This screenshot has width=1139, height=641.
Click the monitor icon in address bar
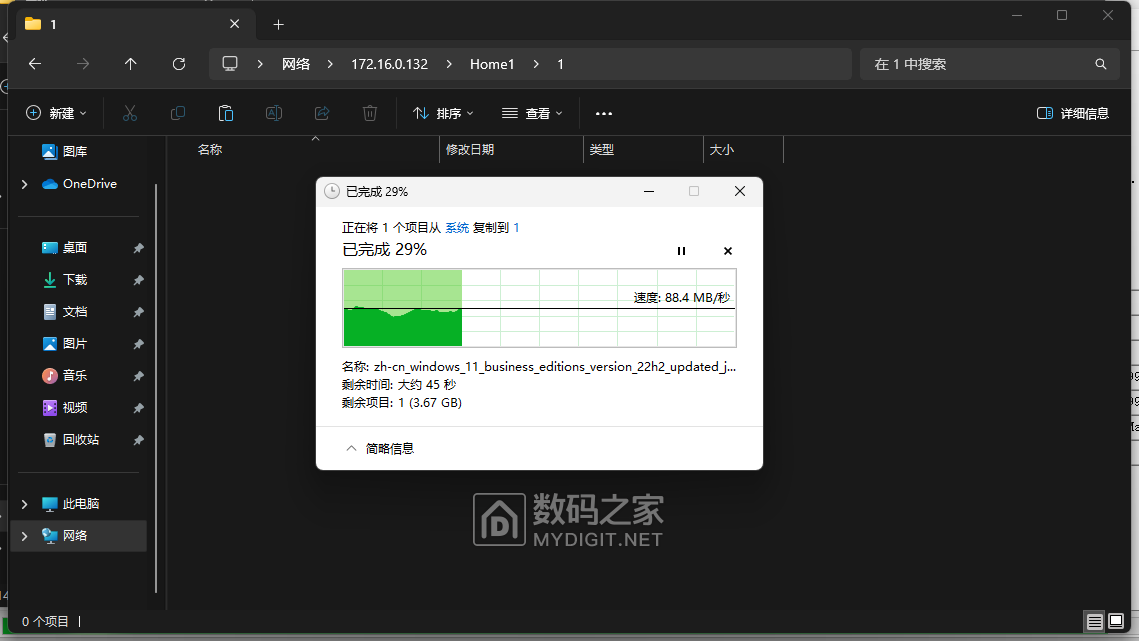[230, 64]
